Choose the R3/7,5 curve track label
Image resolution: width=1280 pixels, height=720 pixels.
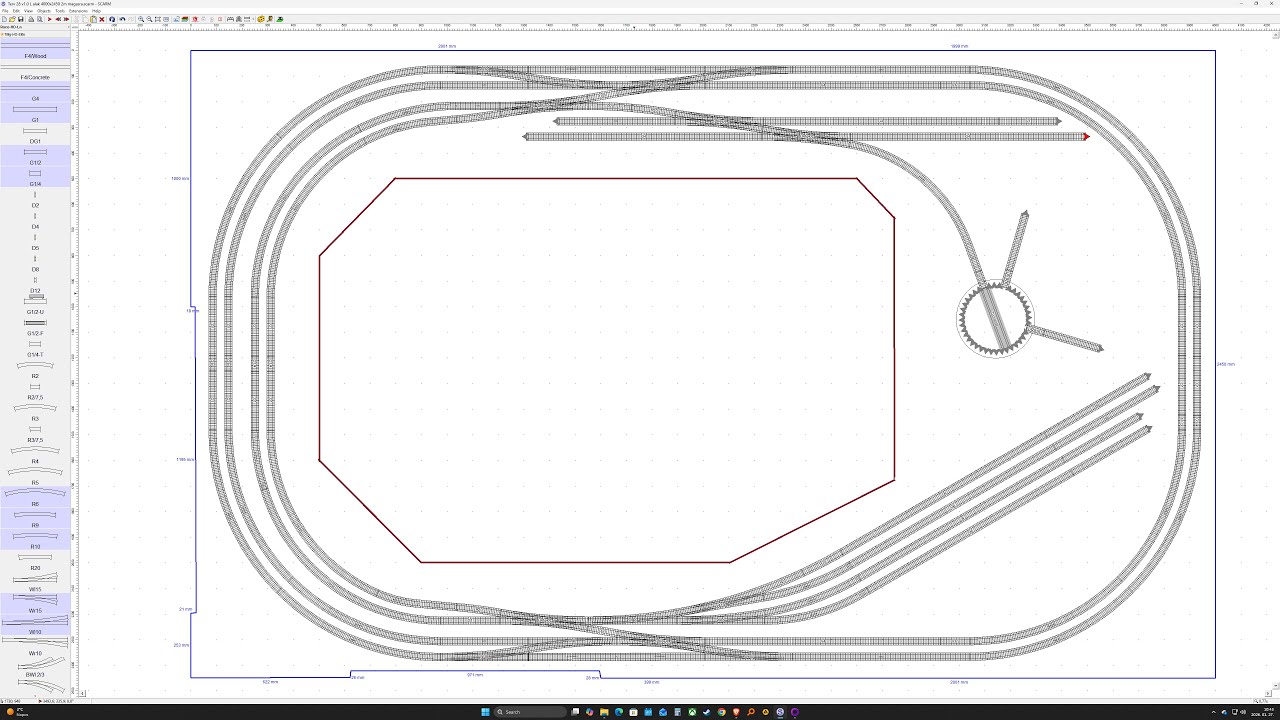click(x=35, y=440)
